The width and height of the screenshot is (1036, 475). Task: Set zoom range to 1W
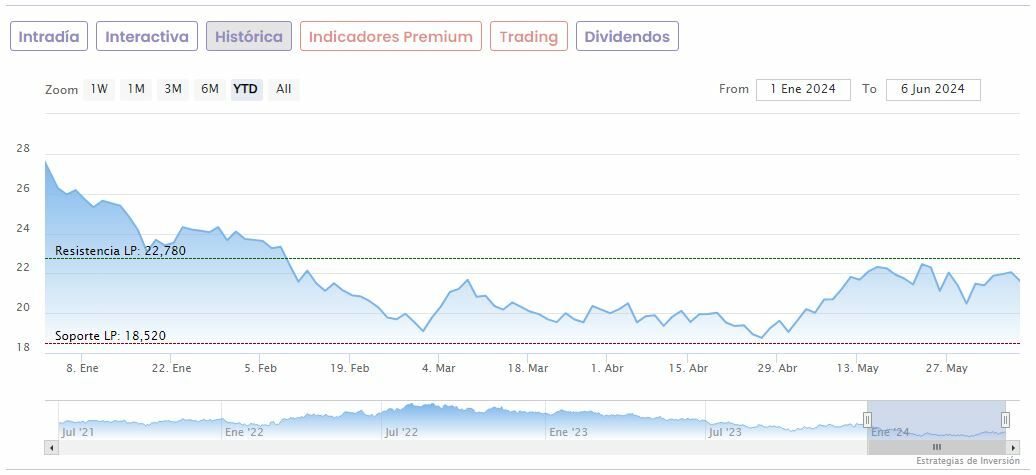(x=99, y=89)
